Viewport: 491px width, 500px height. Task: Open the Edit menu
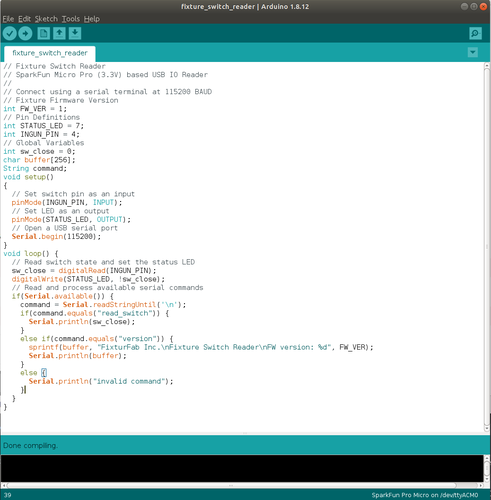(x=24, y=19)
